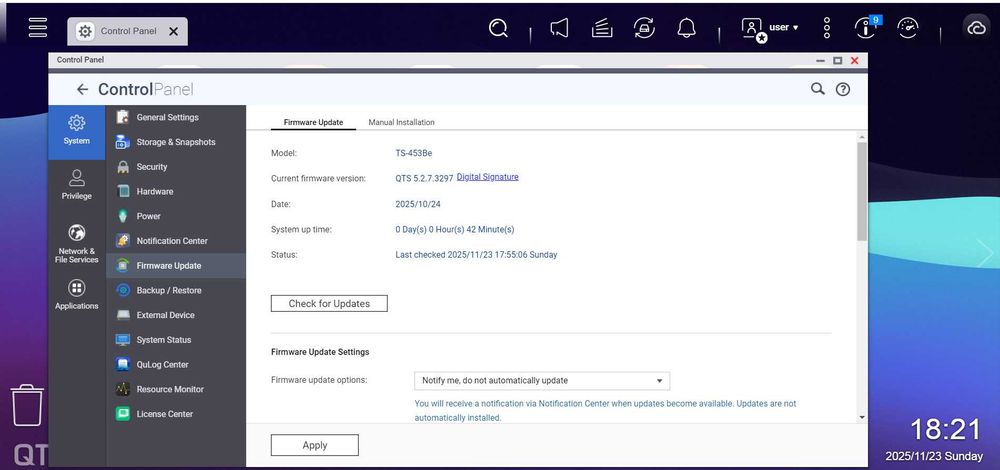Click the scrollbar down arrow

[862, 417]
